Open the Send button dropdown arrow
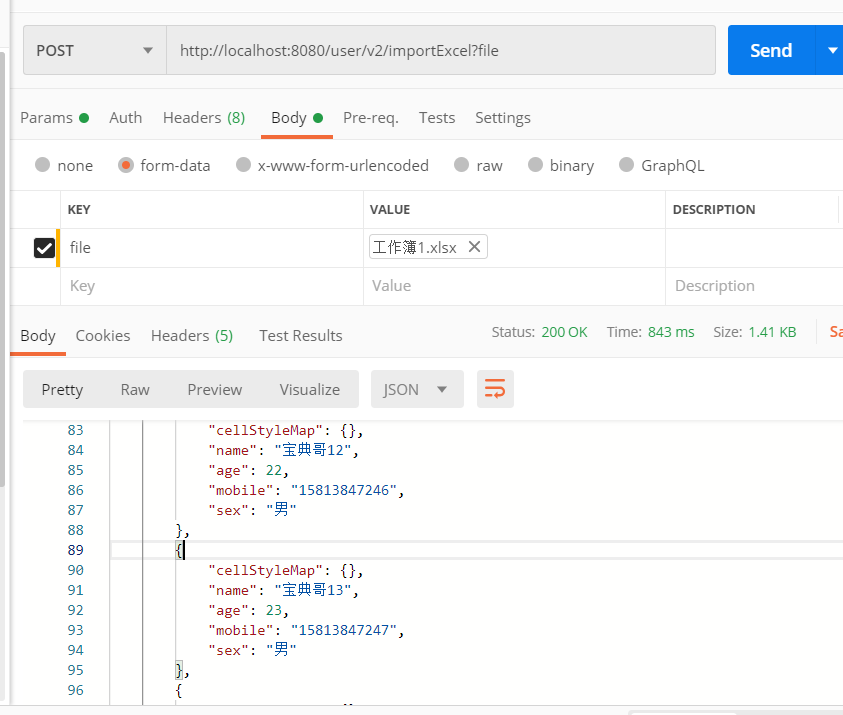Screen dimensions: 843x715 [831, 50]
